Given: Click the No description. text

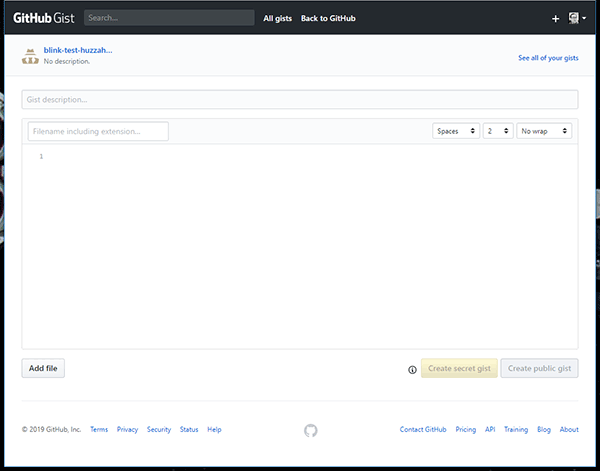Looking at the screenshot, I should pyautogui.click(x=67, y=61).
